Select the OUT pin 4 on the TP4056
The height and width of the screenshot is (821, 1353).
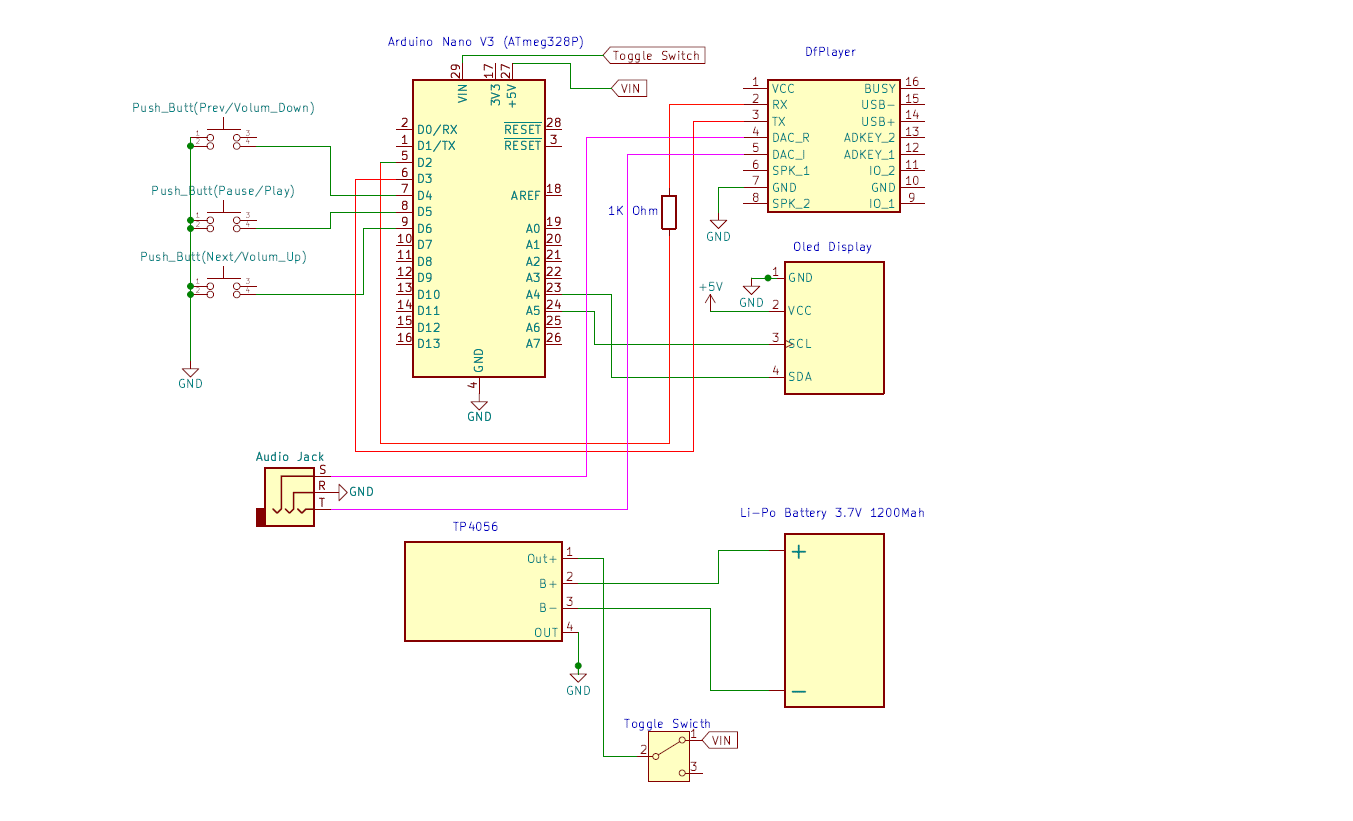click(x=546, y=633)
